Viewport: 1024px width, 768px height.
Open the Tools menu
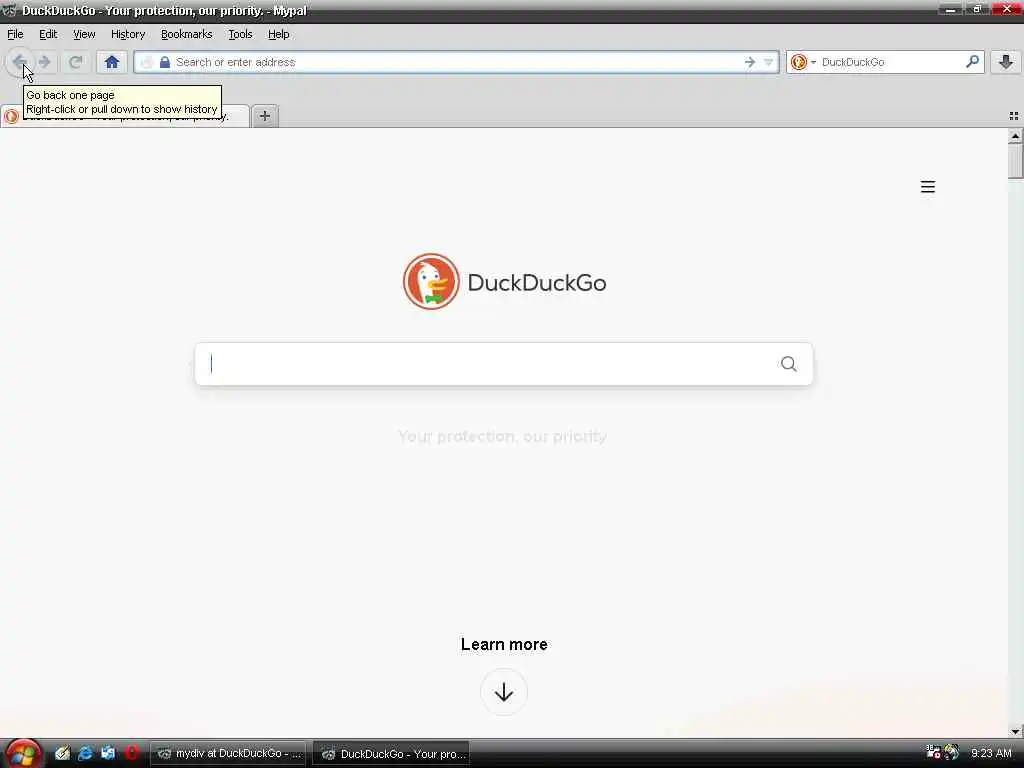[240, 34]
